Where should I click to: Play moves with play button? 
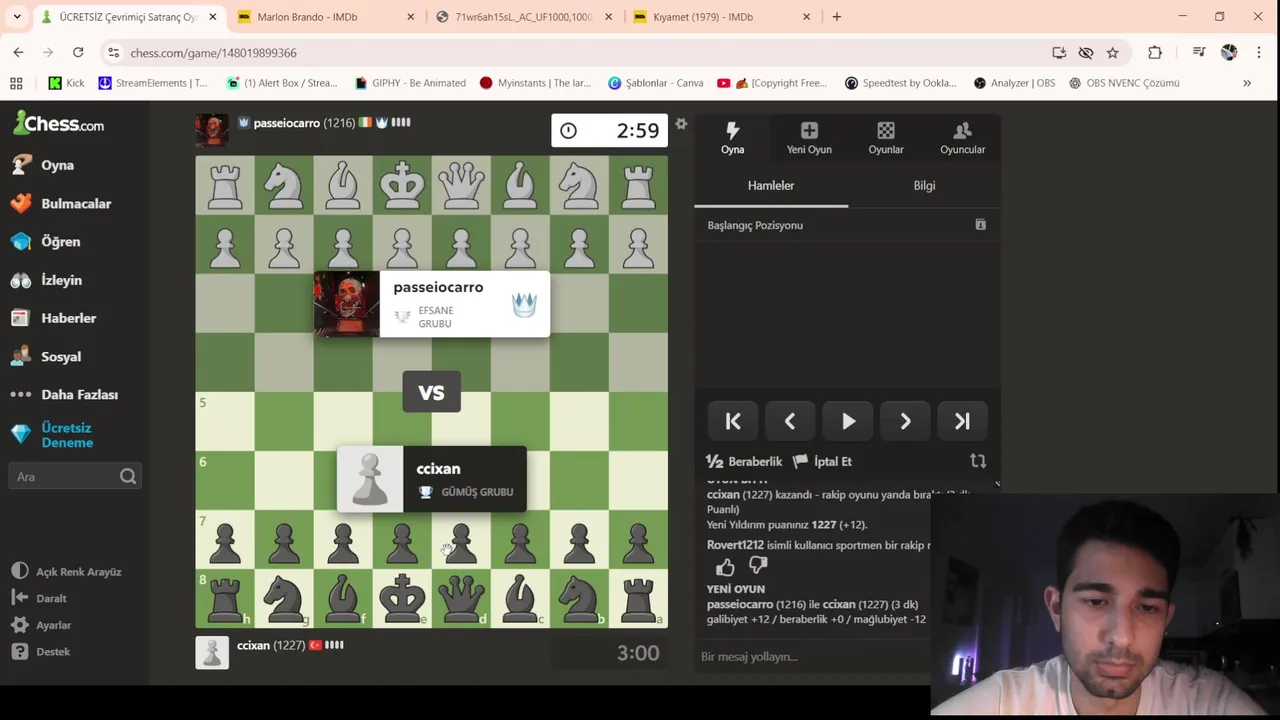tap(848, 422)
